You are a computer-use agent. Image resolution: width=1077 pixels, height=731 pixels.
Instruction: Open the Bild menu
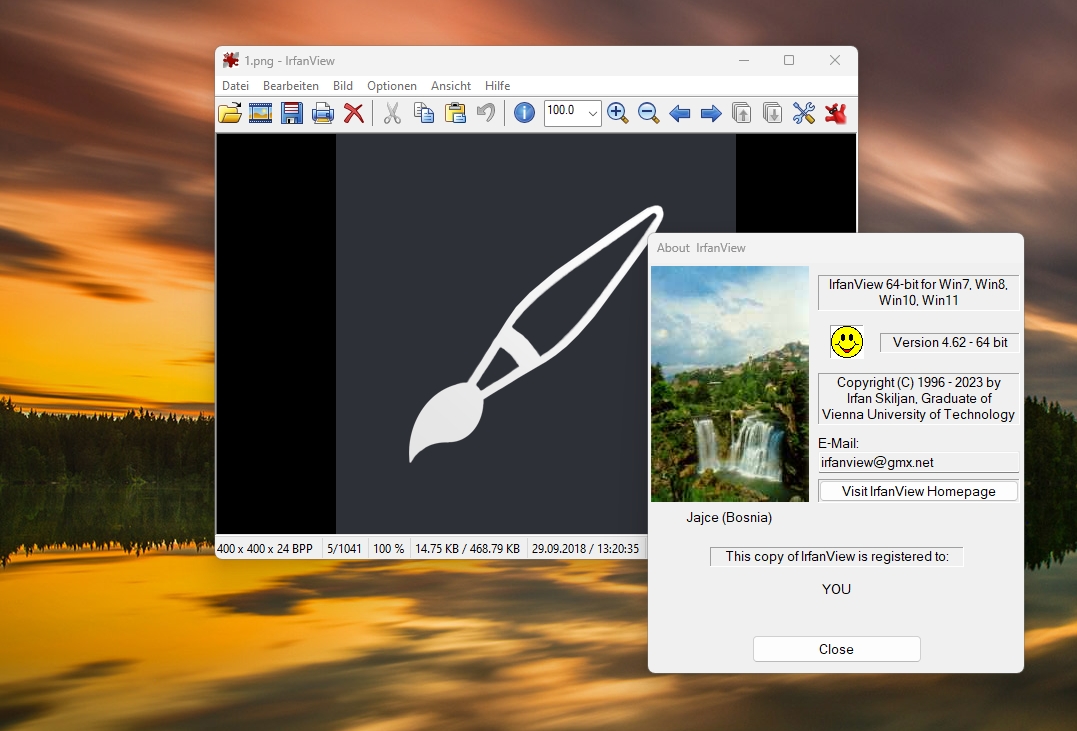[x=343, y=86]
